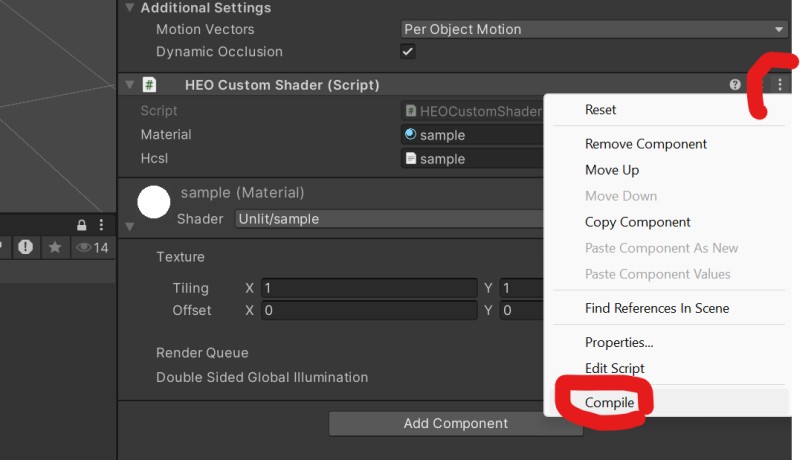This screenshot has width=800, height=460.
Task: Open the HEO Custom Shader three-dot menu
Action: click(780, 85)
